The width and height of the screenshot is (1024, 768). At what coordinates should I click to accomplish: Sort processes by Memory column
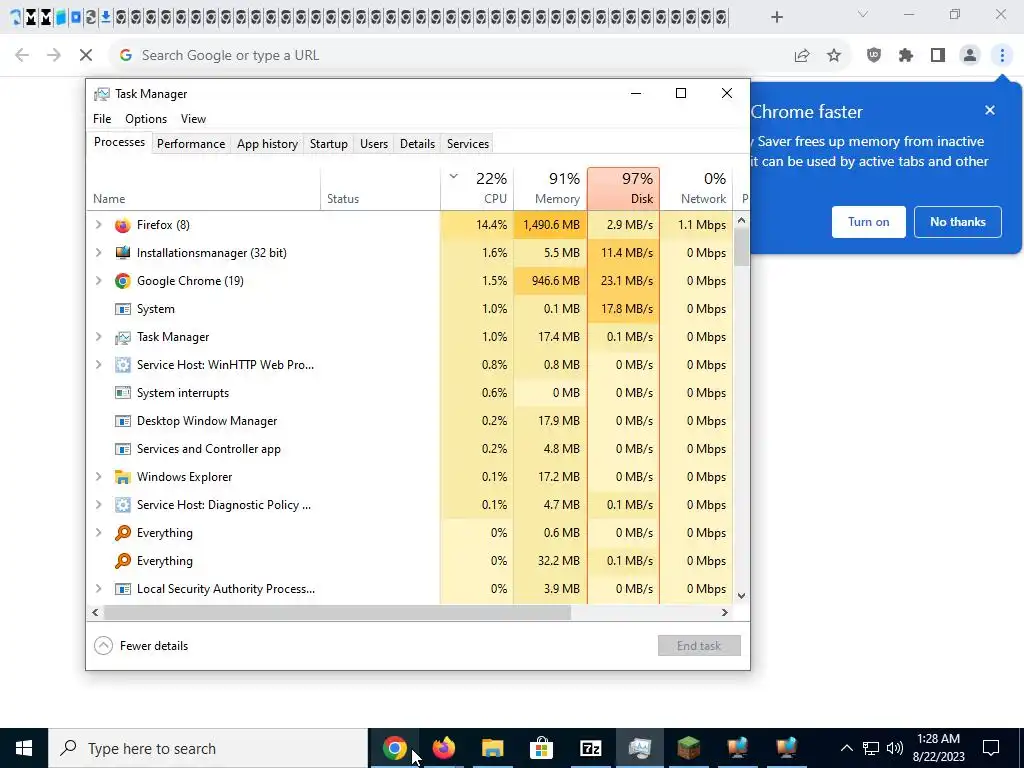tap(551, 189)
